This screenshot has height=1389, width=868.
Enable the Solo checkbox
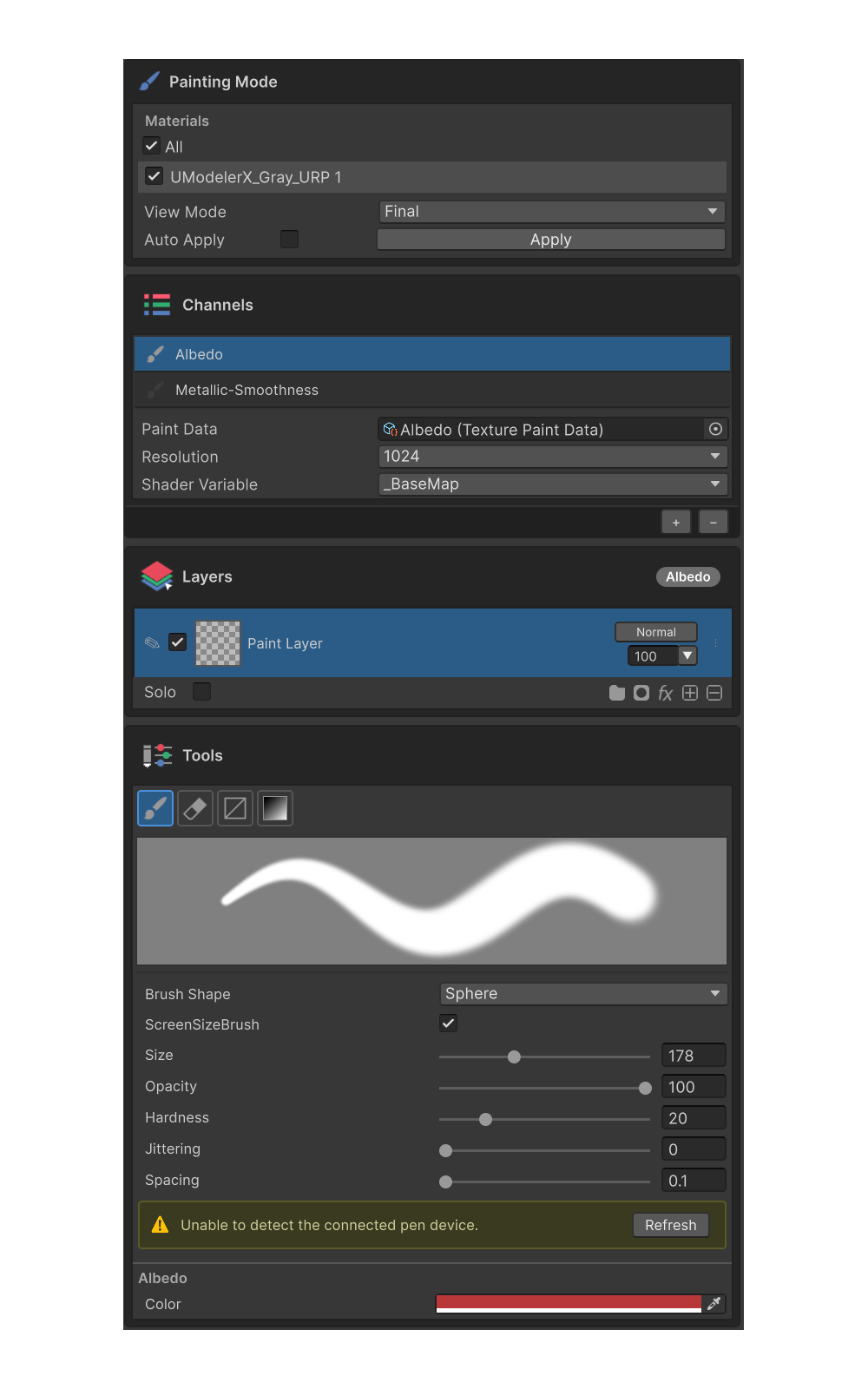pyautogui.click(x=201, y=691)
